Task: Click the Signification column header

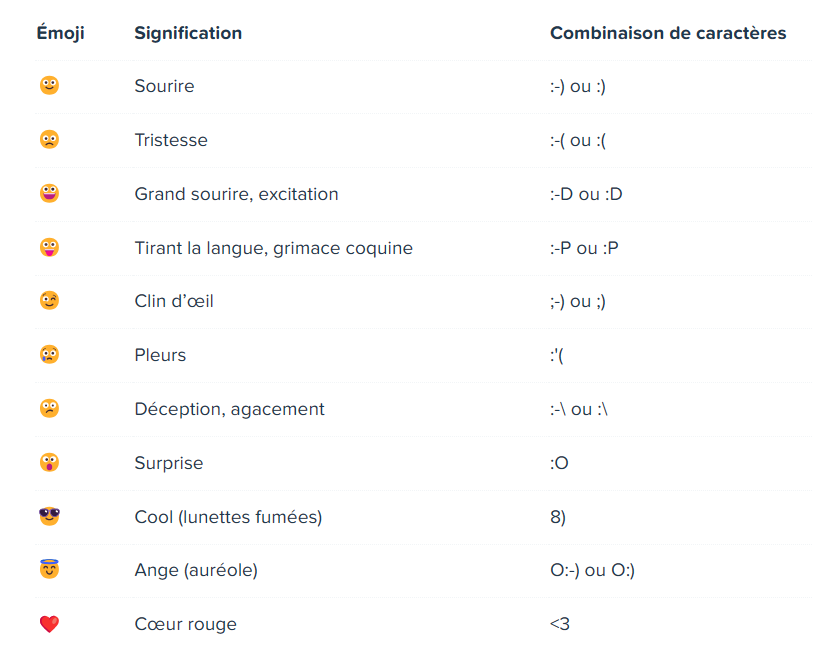Action: coord(188,33)
